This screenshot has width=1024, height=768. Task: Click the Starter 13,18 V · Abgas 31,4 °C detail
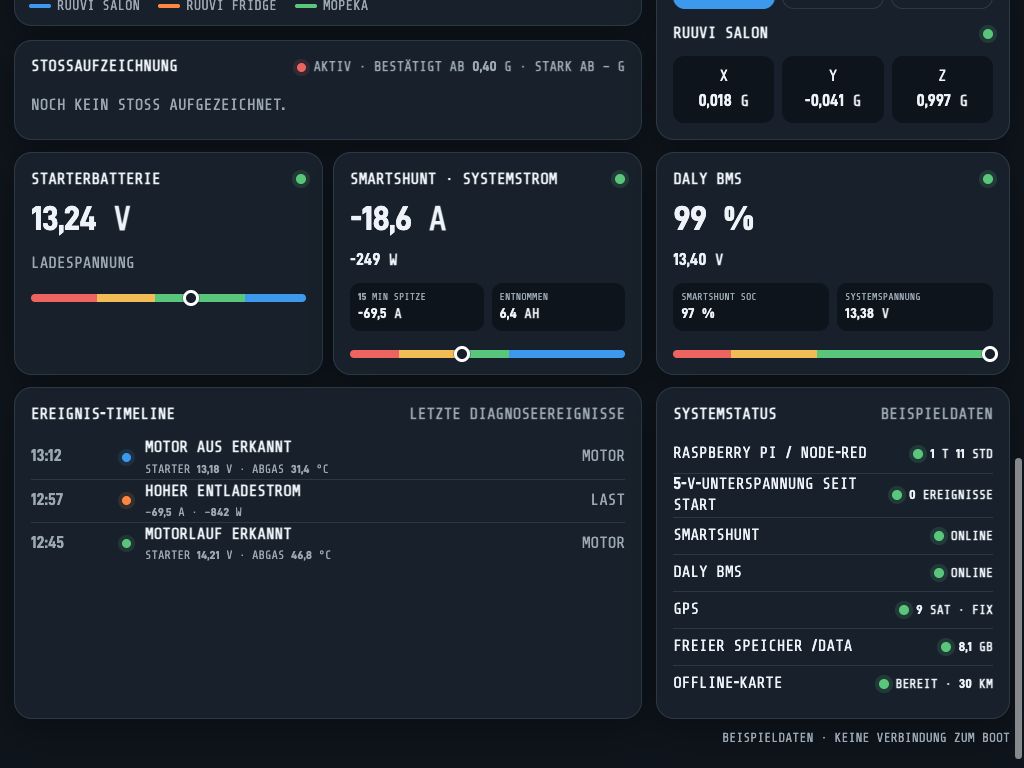pos(236,469)
